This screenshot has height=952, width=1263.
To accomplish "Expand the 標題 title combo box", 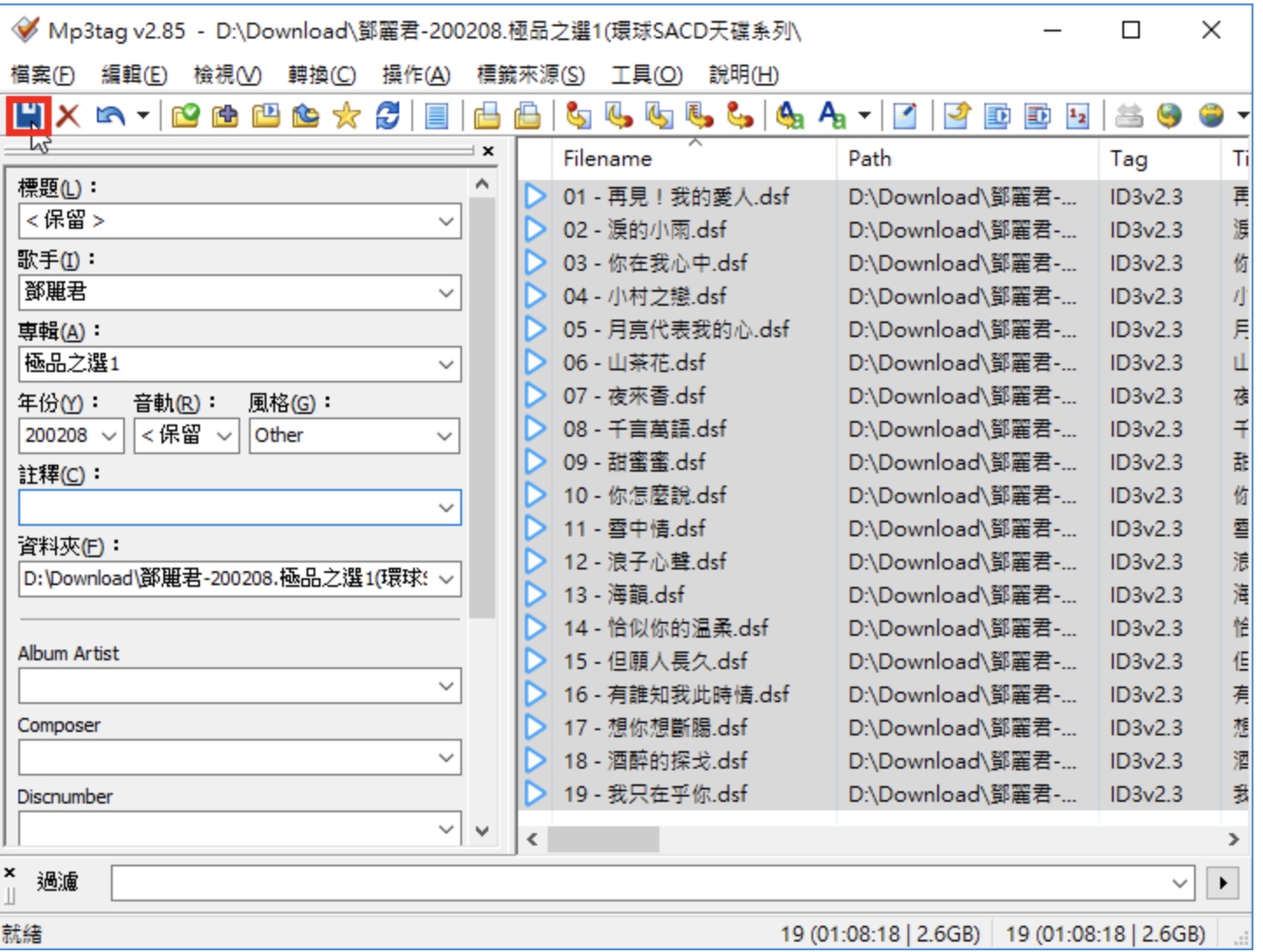I will tap(446, 221).
